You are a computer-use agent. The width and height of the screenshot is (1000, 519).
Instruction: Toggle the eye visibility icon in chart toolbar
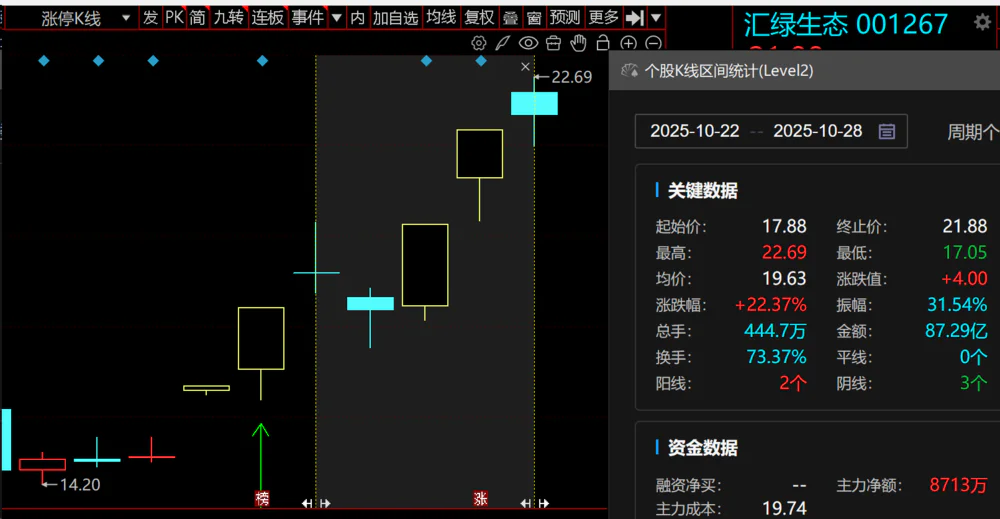[528, 43]
